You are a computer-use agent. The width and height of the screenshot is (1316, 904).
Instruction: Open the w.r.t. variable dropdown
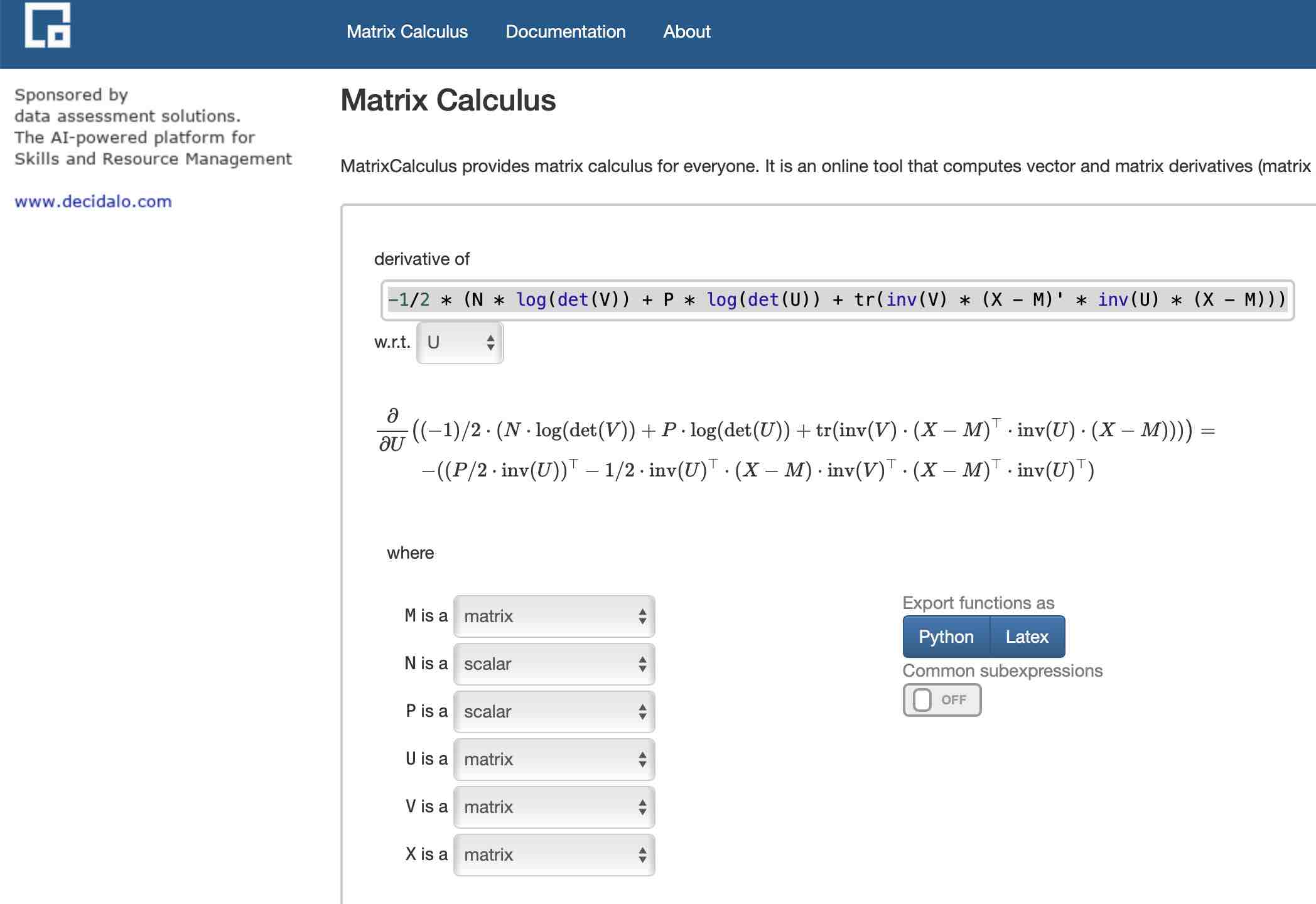point(459,343)
